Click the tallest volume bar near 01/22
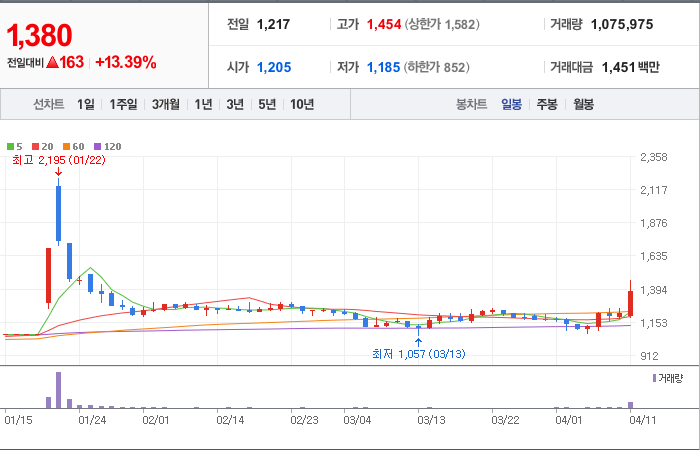This screenshot has height=450, width=700. [x=58, y=390]
